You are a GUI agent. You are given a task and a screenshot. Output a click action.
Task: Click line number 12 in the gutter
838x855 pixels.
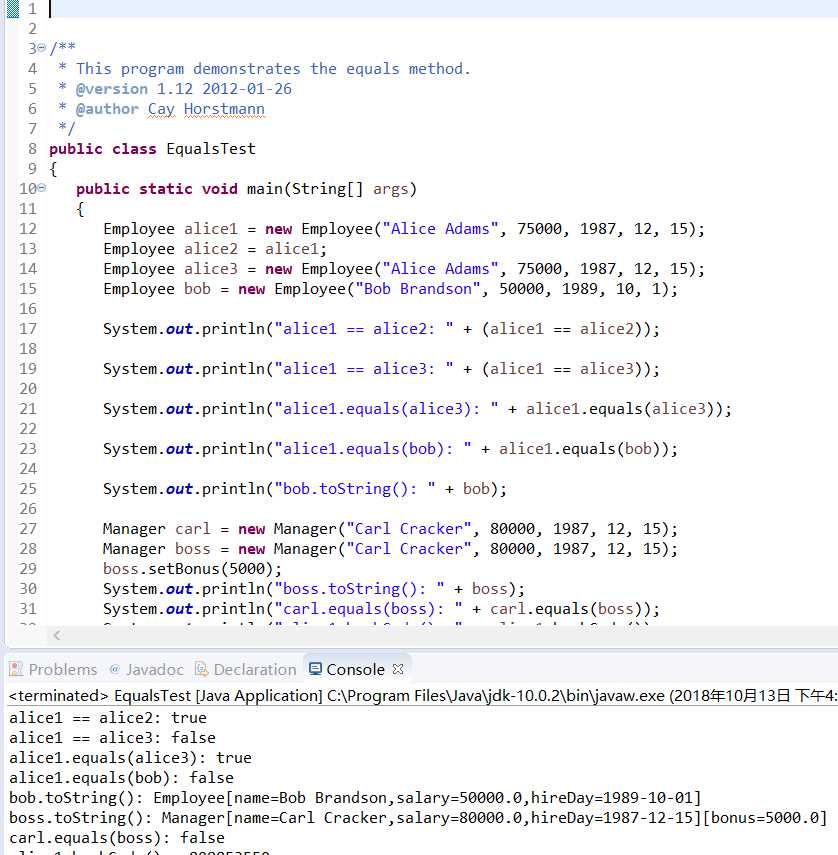pyautogui.click(x=28, y=228)
